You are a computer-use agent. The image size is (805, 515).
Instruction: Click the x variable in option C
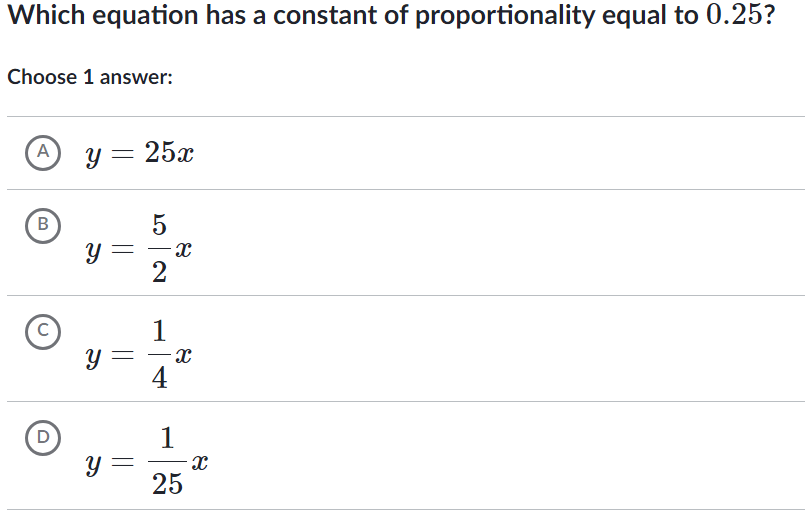coord(183,355)
